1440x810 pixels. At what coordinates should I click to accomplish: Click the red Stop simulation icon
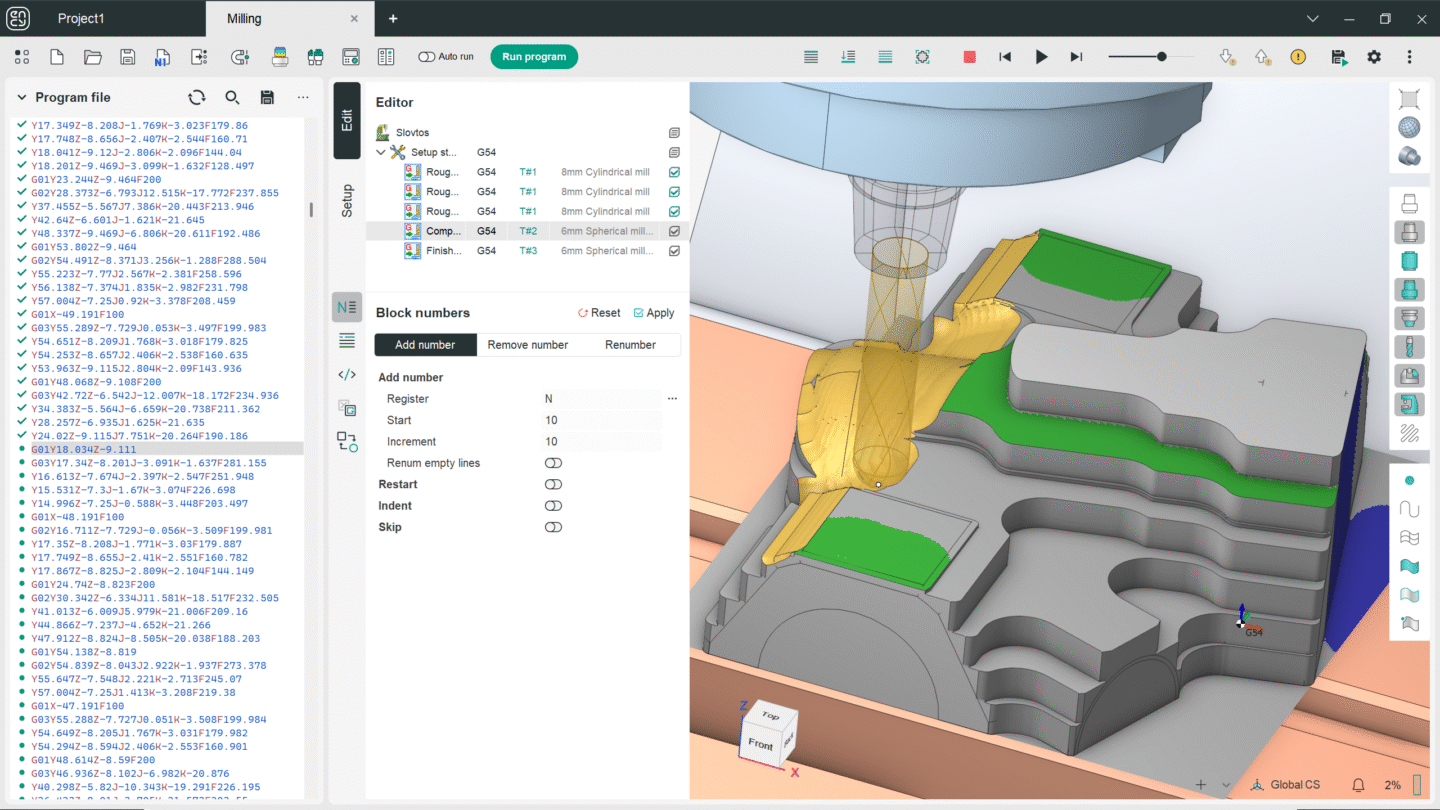(969, 57)
